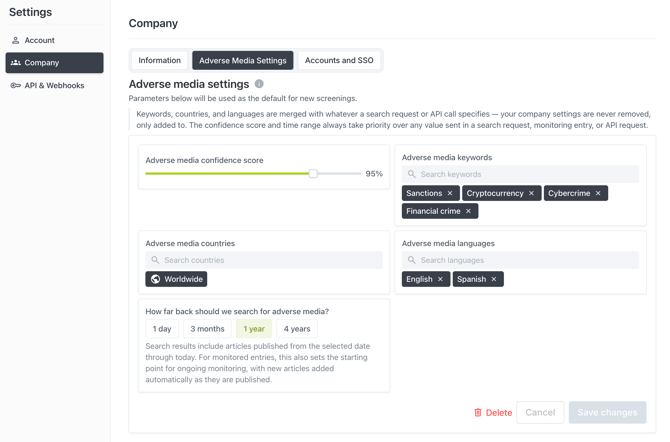Select the 3 months time range
The width and height of the screenshot is (670, 442).
pyautogui.click(x=207, y=329)
